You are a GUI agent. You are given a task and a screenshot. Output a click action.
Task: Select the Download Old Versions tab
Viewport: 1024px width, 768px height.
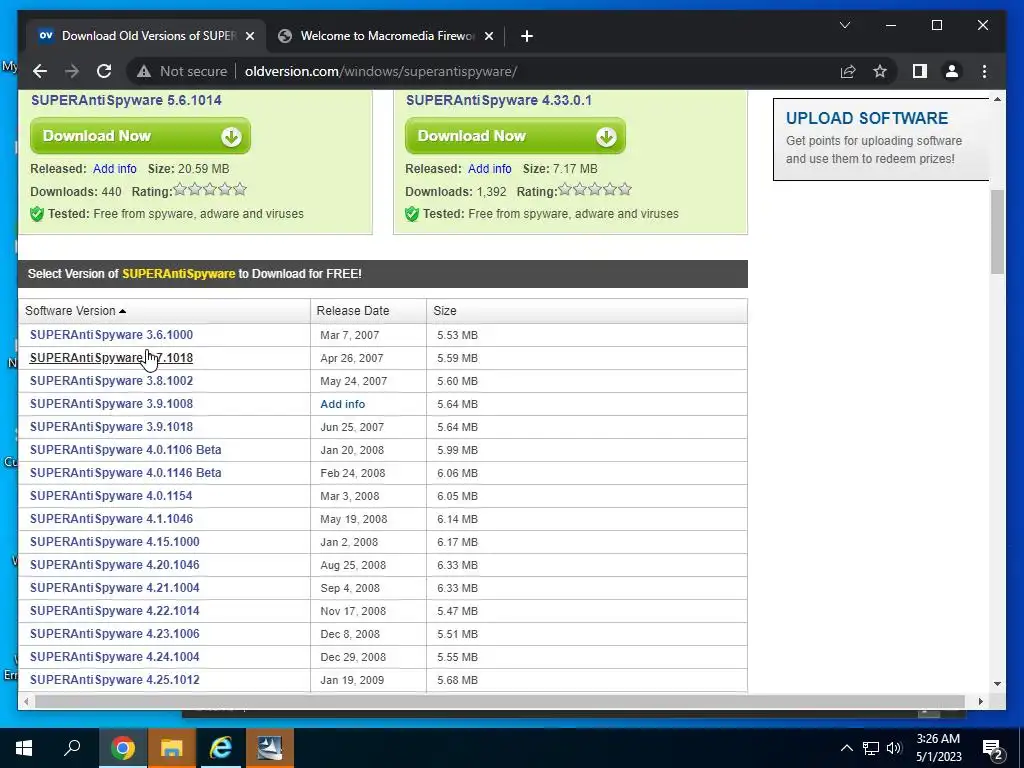click(146, 36)
